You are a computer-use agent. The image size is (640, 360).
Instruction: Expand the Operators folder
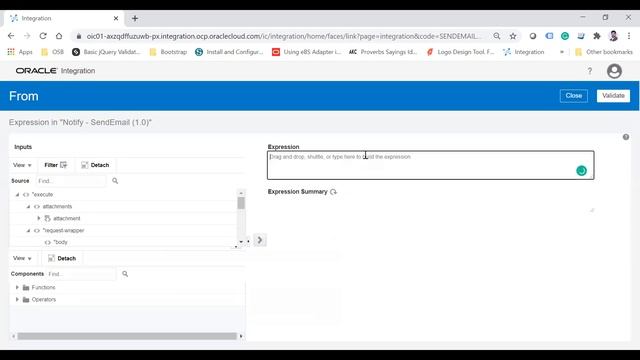click(17, 299)
